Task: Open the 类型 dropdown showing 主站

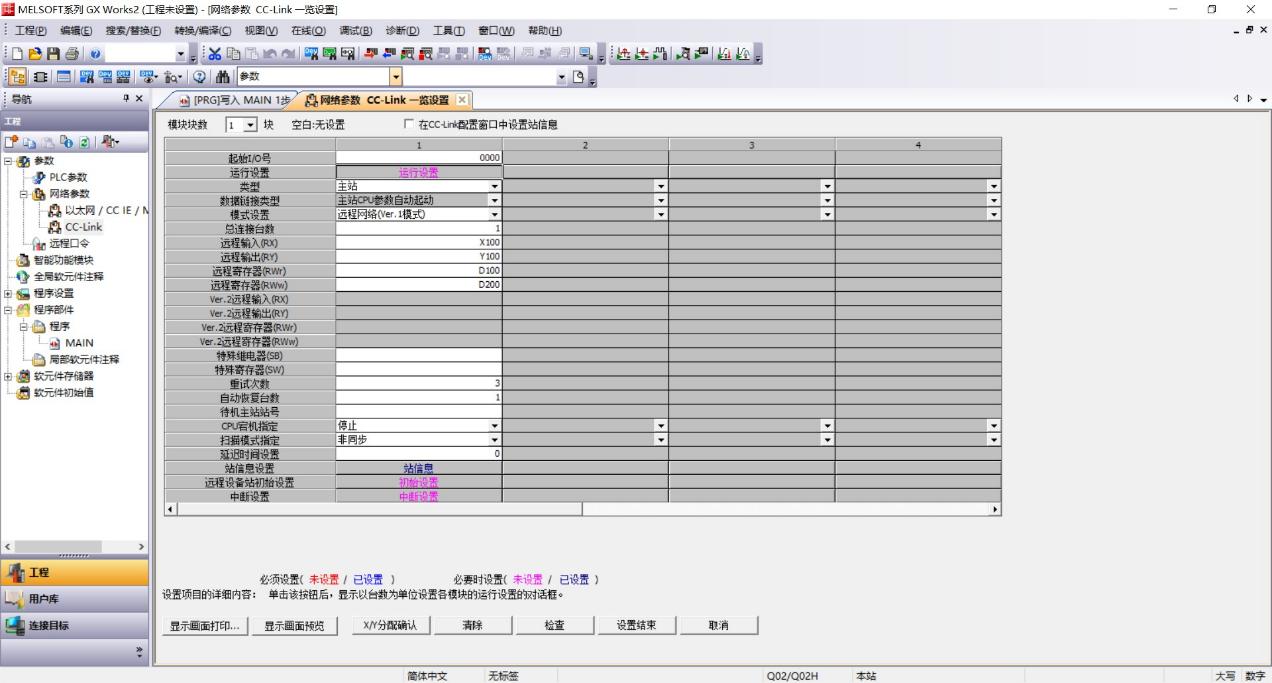Action: coord(494,185)
